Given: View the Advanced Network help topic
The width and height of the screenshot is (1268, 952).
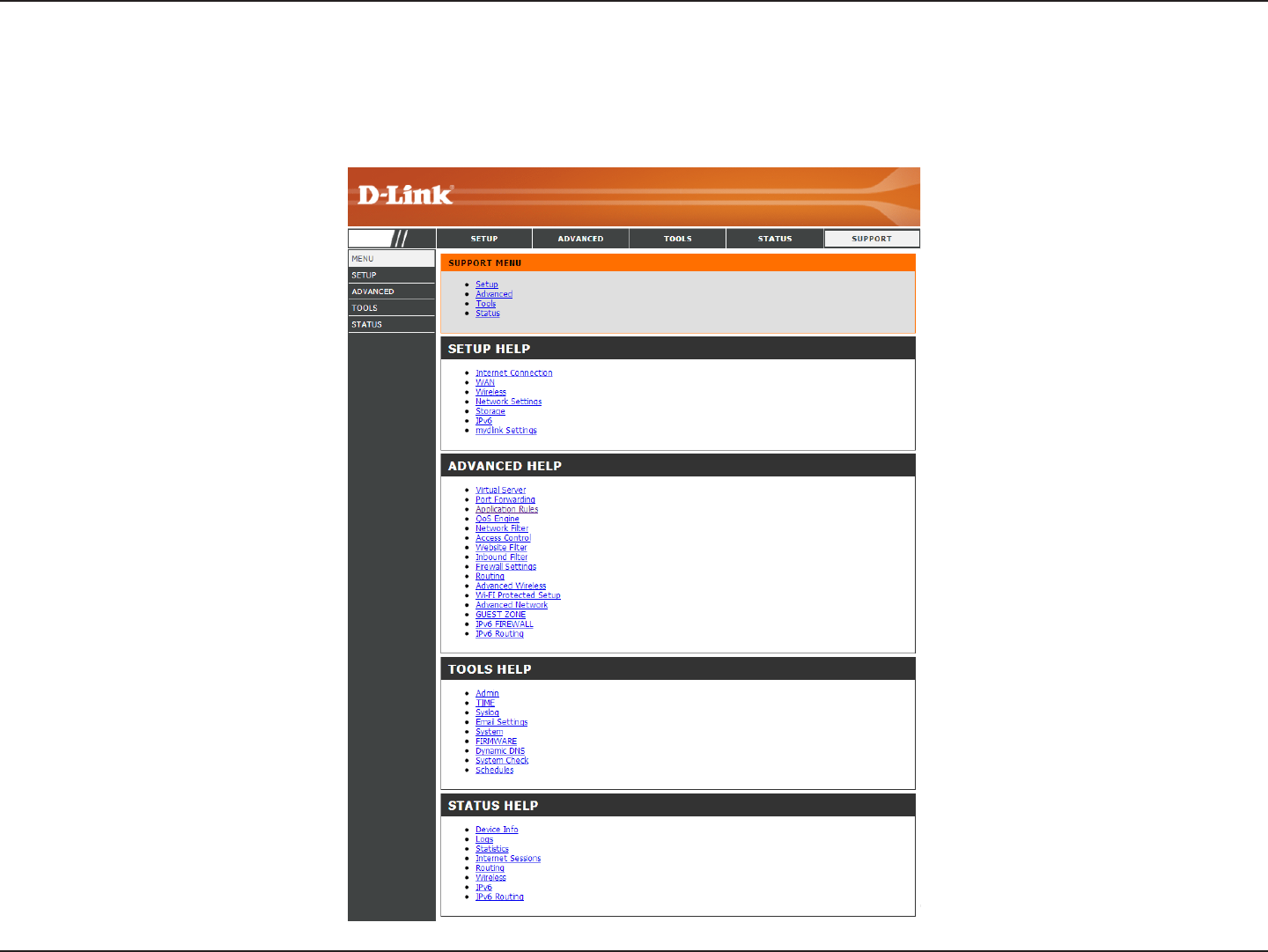Looking at the screenshot, I should coord(512,606).
